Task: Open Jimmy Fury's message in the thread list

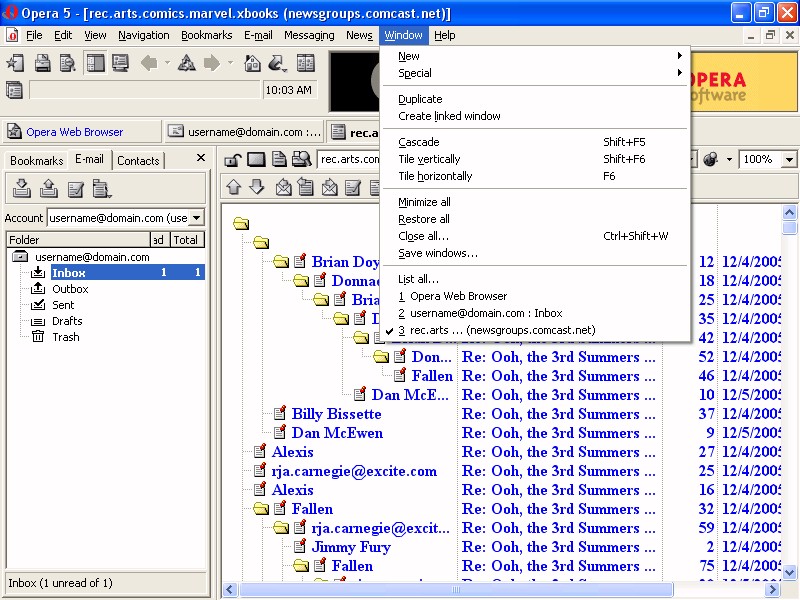Action: [351, 546]
